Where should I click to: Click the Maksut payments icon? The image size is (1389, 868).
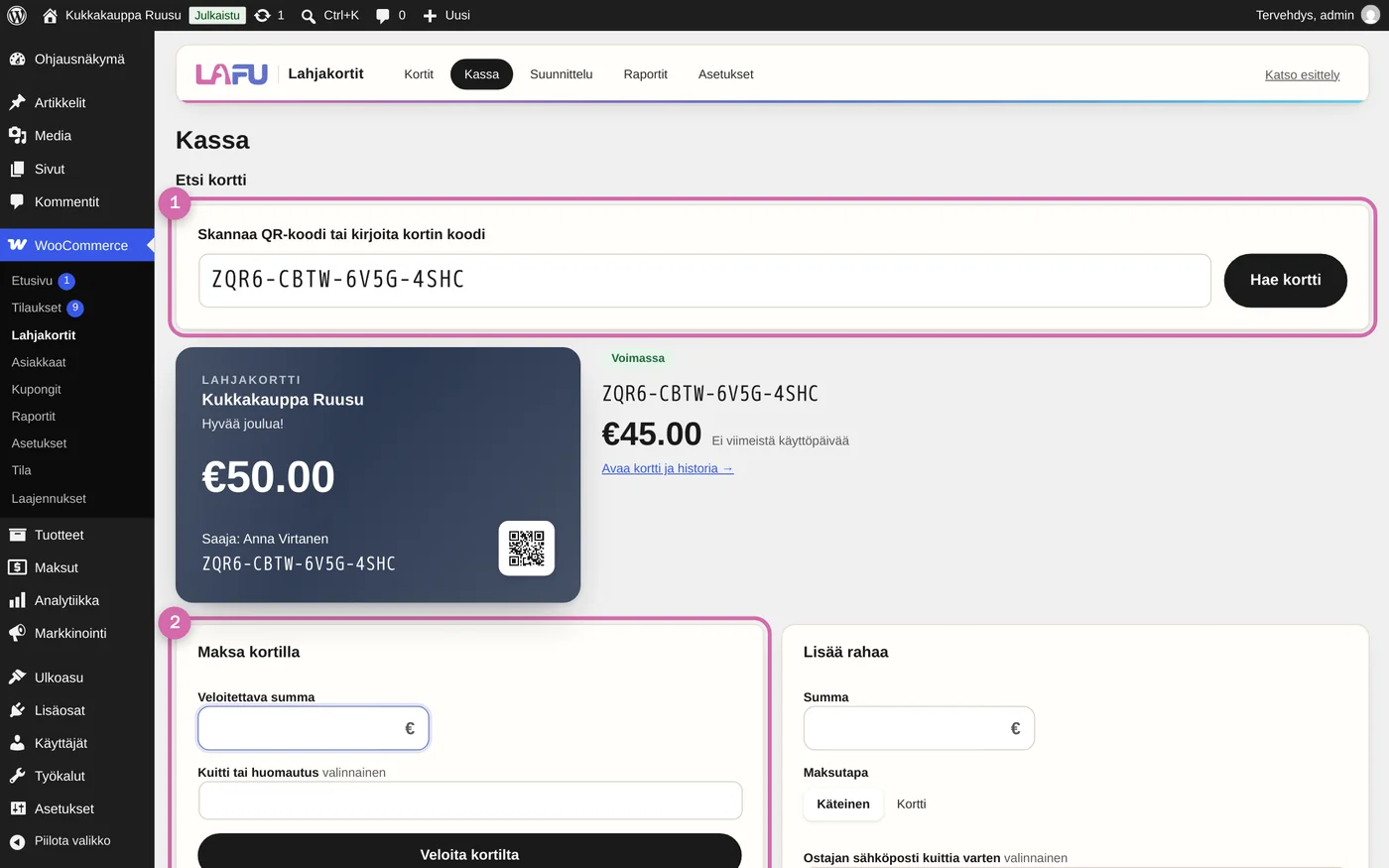(x=17, y=567)
